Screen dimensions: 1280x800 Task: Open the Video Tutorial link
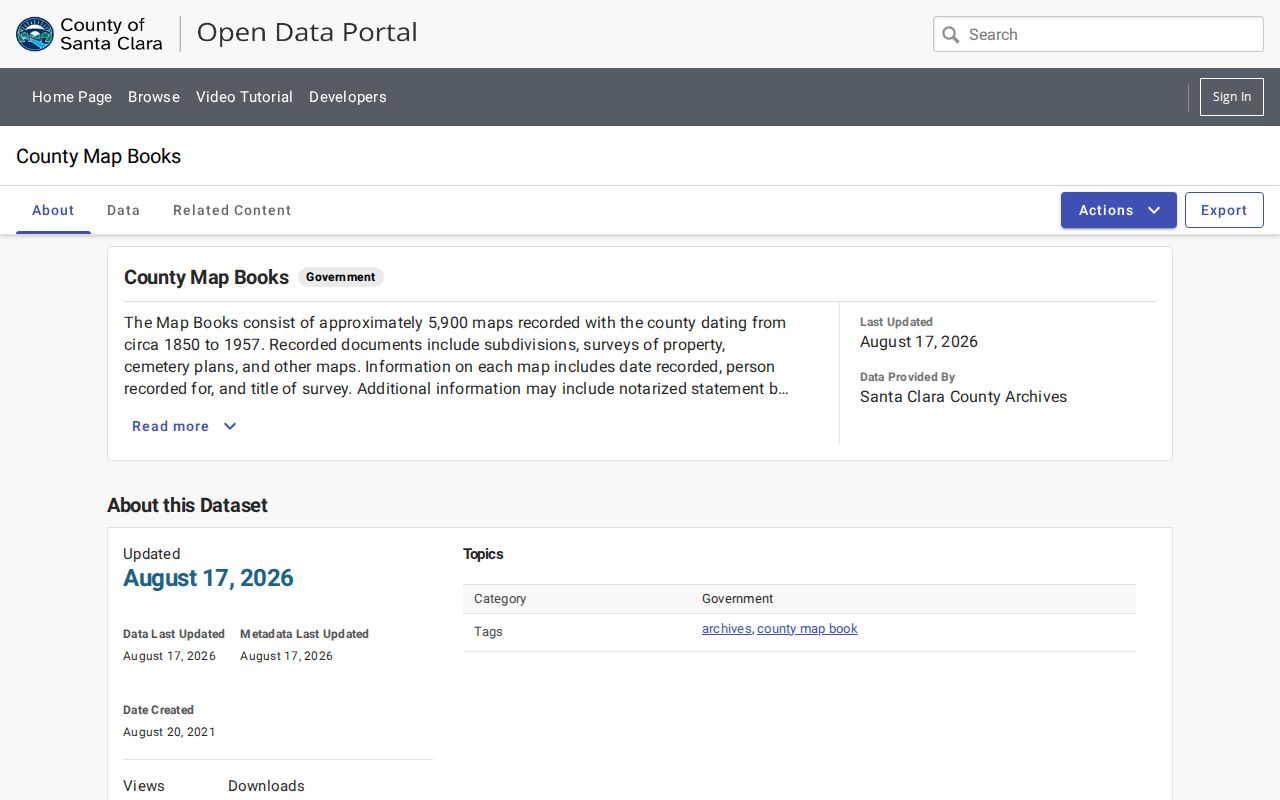tap(244, 97)
